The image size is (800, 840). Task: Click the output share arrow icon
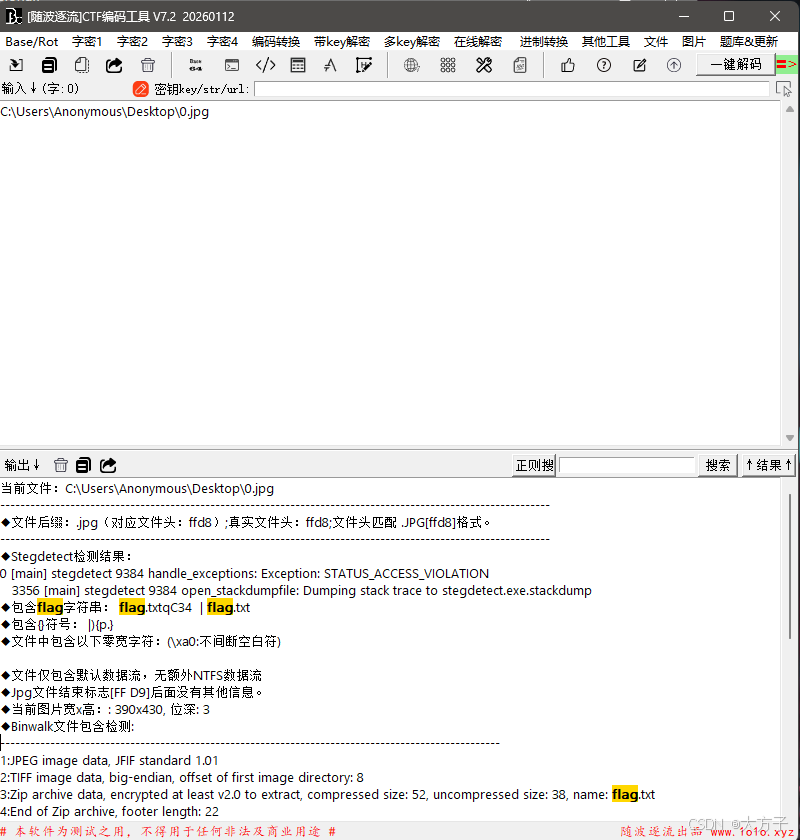(x=108, y=465)
